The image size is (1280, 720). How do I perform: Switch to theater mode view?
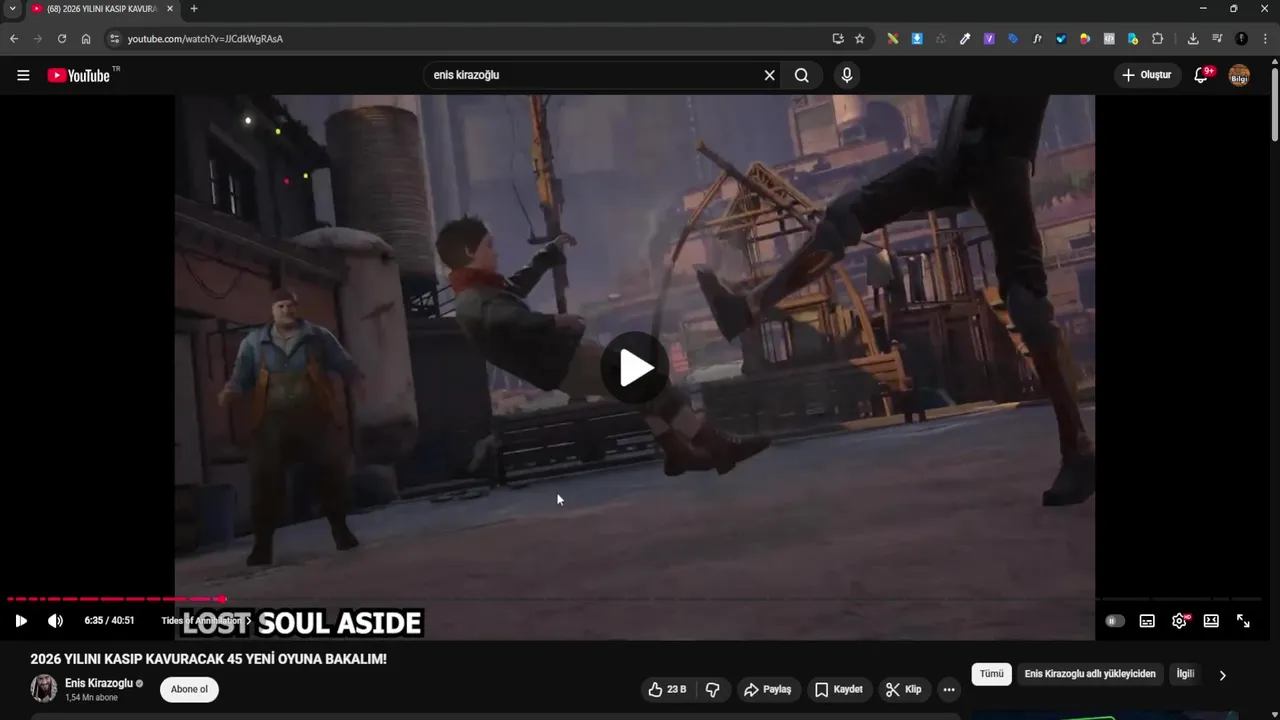[1211, 621]
